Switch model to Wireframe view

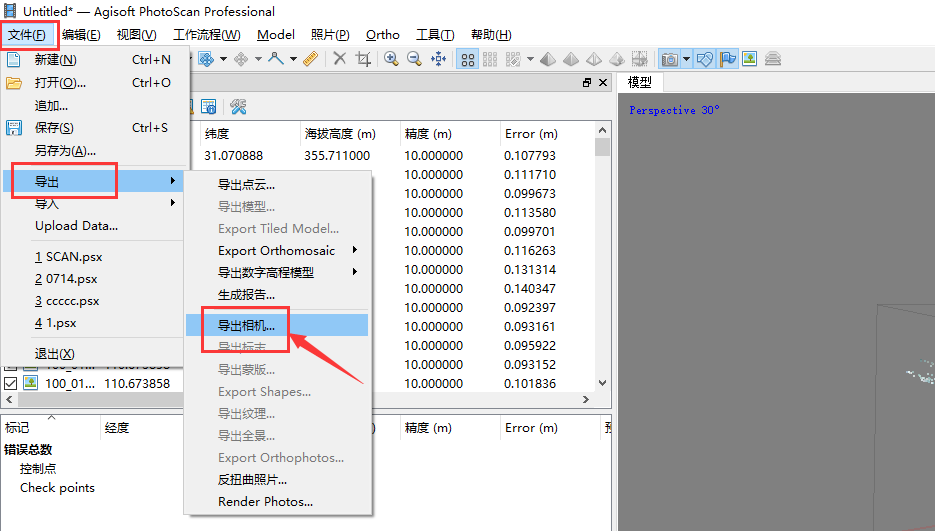click(594, 59)
